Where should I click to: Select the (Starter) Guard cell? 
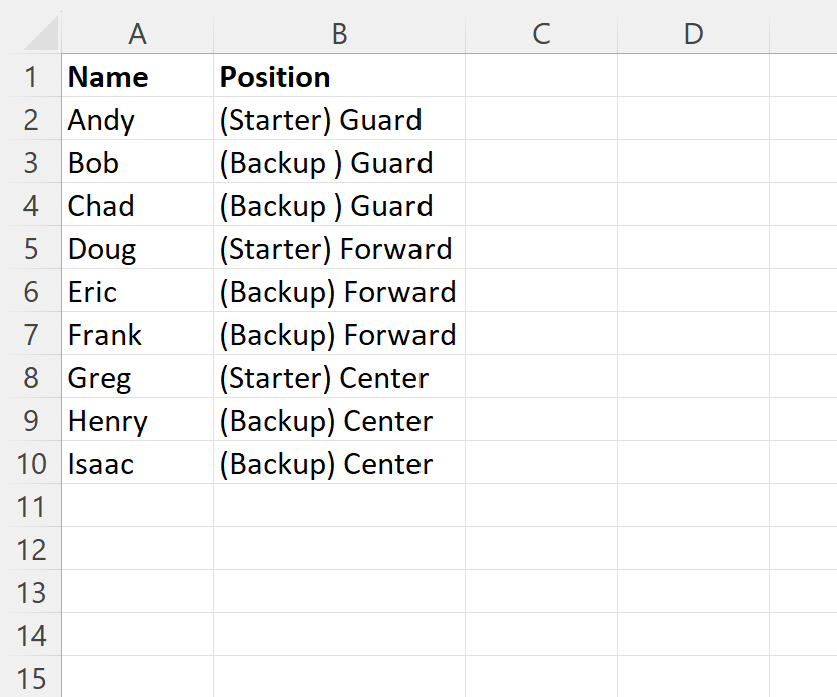(x=339, y=120)
